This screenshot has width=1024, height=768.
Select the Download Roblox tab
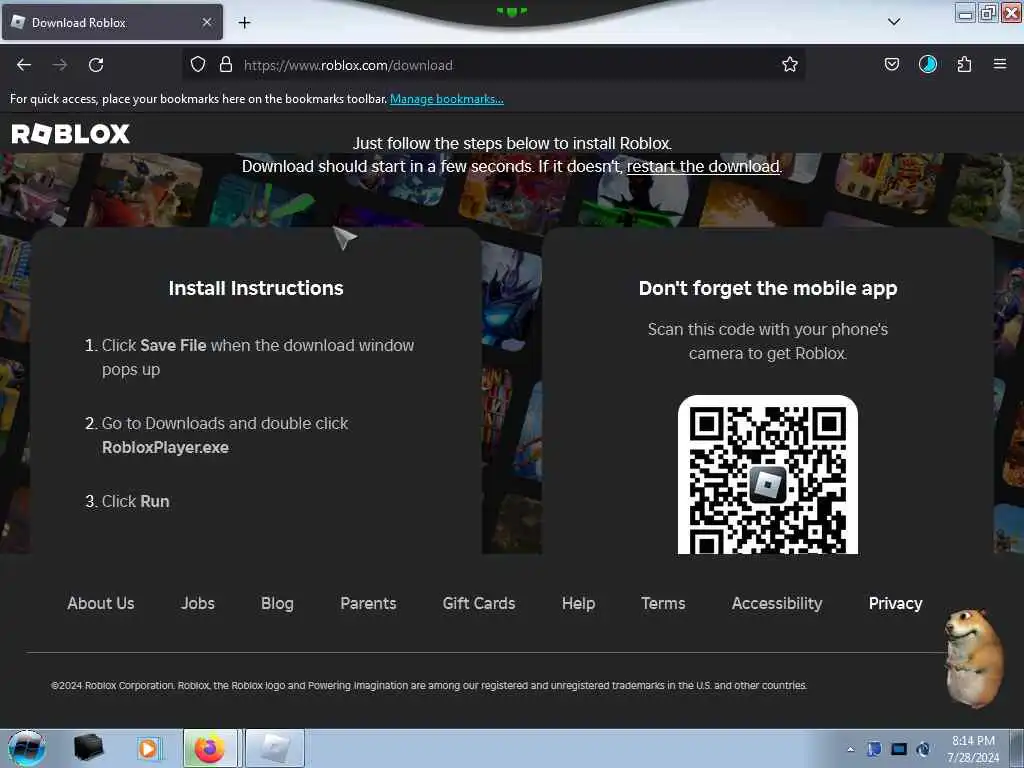click(112, 22)
